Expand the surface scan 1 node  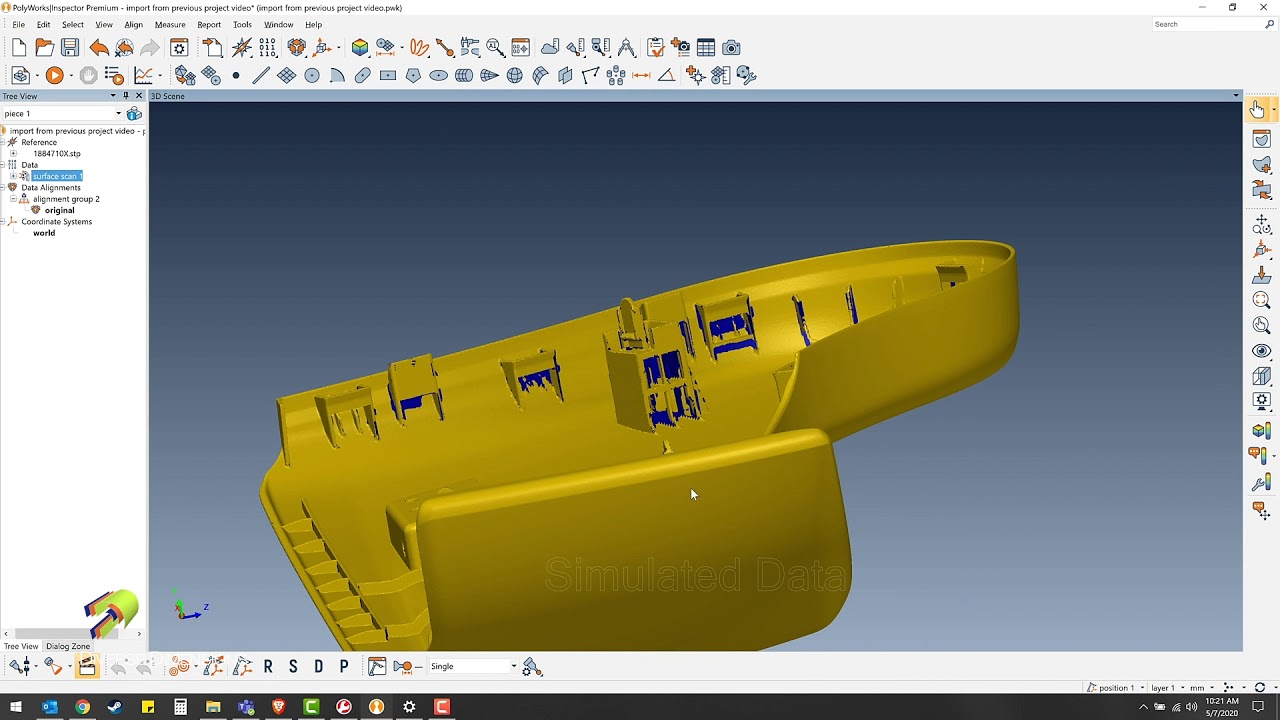click(13, 176)
